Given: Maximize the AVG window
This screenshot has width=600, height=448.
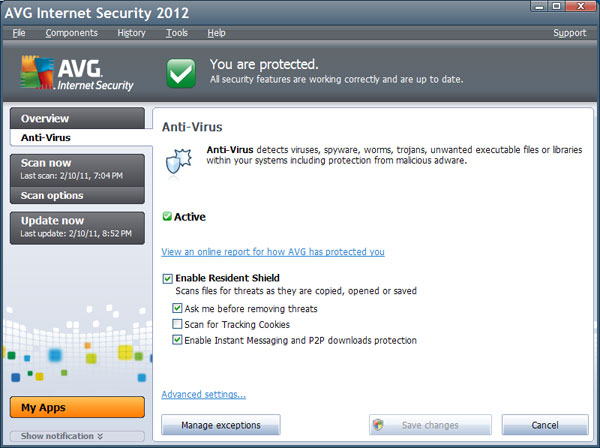Looking at the screenshot, I should [557, 6].
